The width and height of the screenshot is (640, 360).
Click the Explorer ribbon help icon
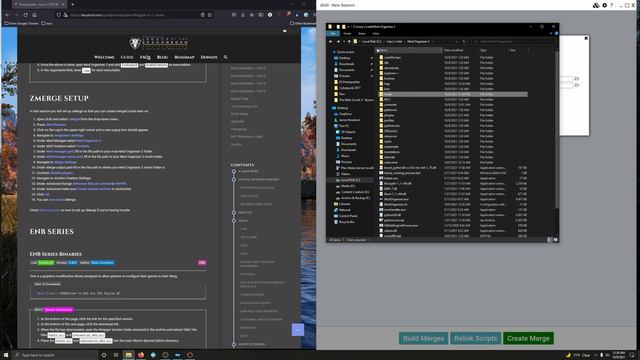click(x=556, y=33)
